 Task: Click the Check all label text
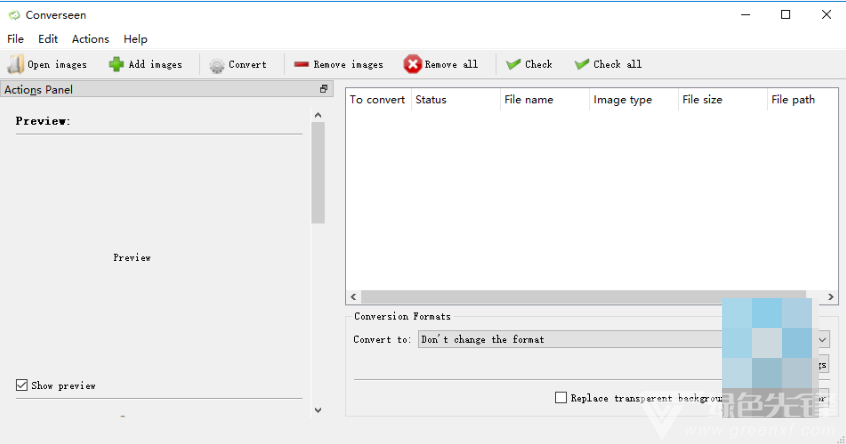(618, 65)
